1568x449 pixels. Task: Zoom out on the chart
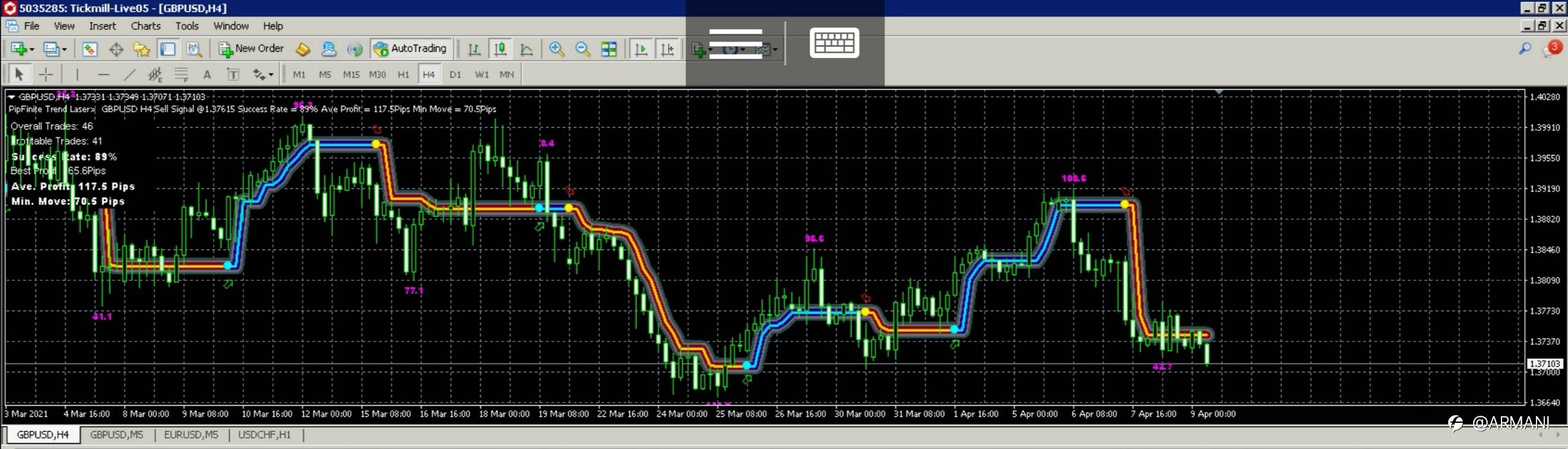tap(583, 49)
